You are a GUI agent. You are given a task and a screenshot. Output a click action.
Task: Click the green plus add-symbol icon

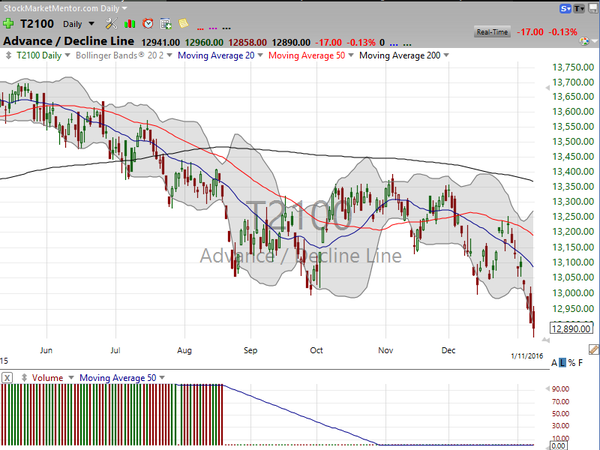[8, 24]
